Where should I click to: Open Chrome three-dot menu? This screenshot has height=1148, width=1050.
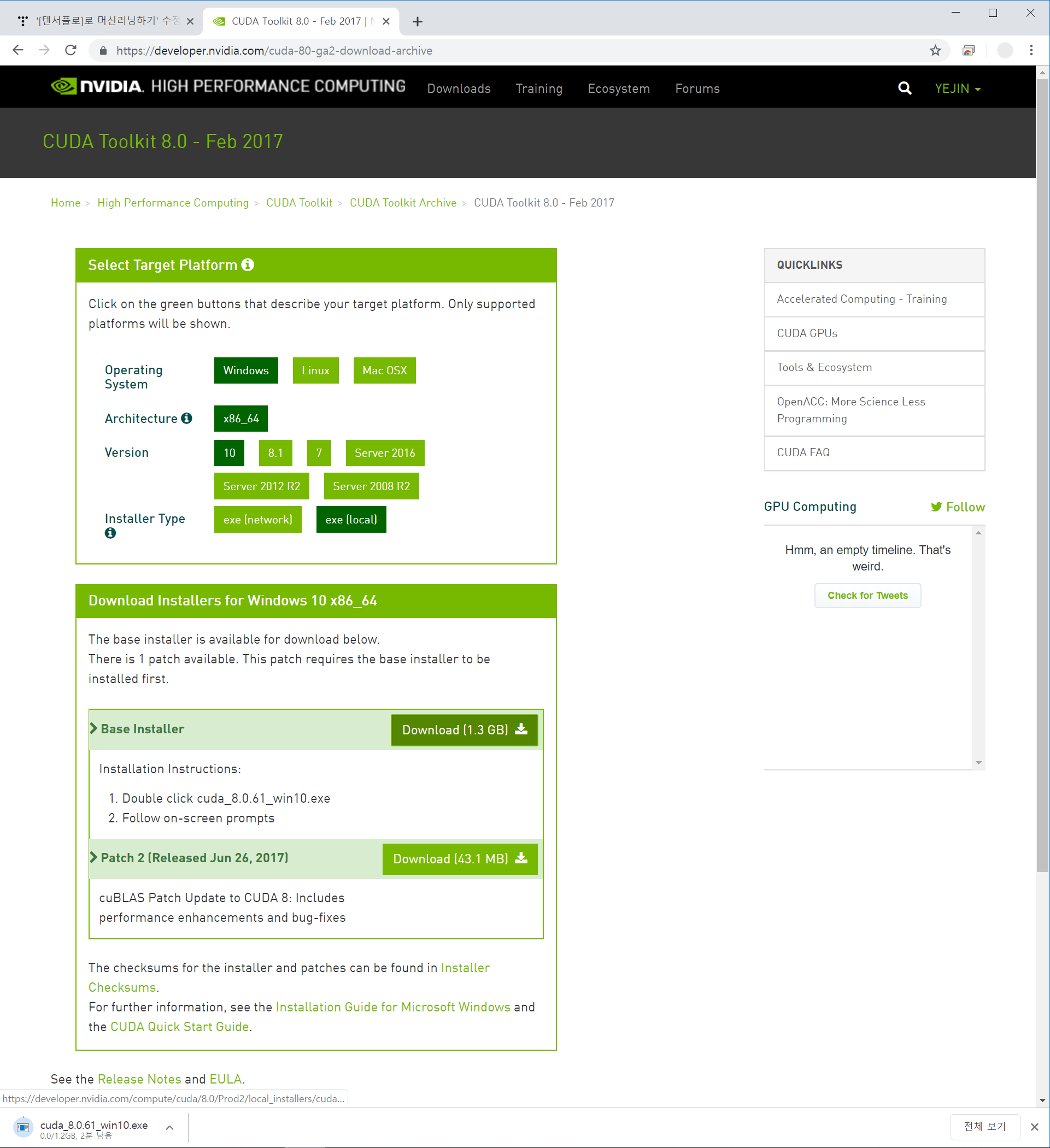point(1031,51)
